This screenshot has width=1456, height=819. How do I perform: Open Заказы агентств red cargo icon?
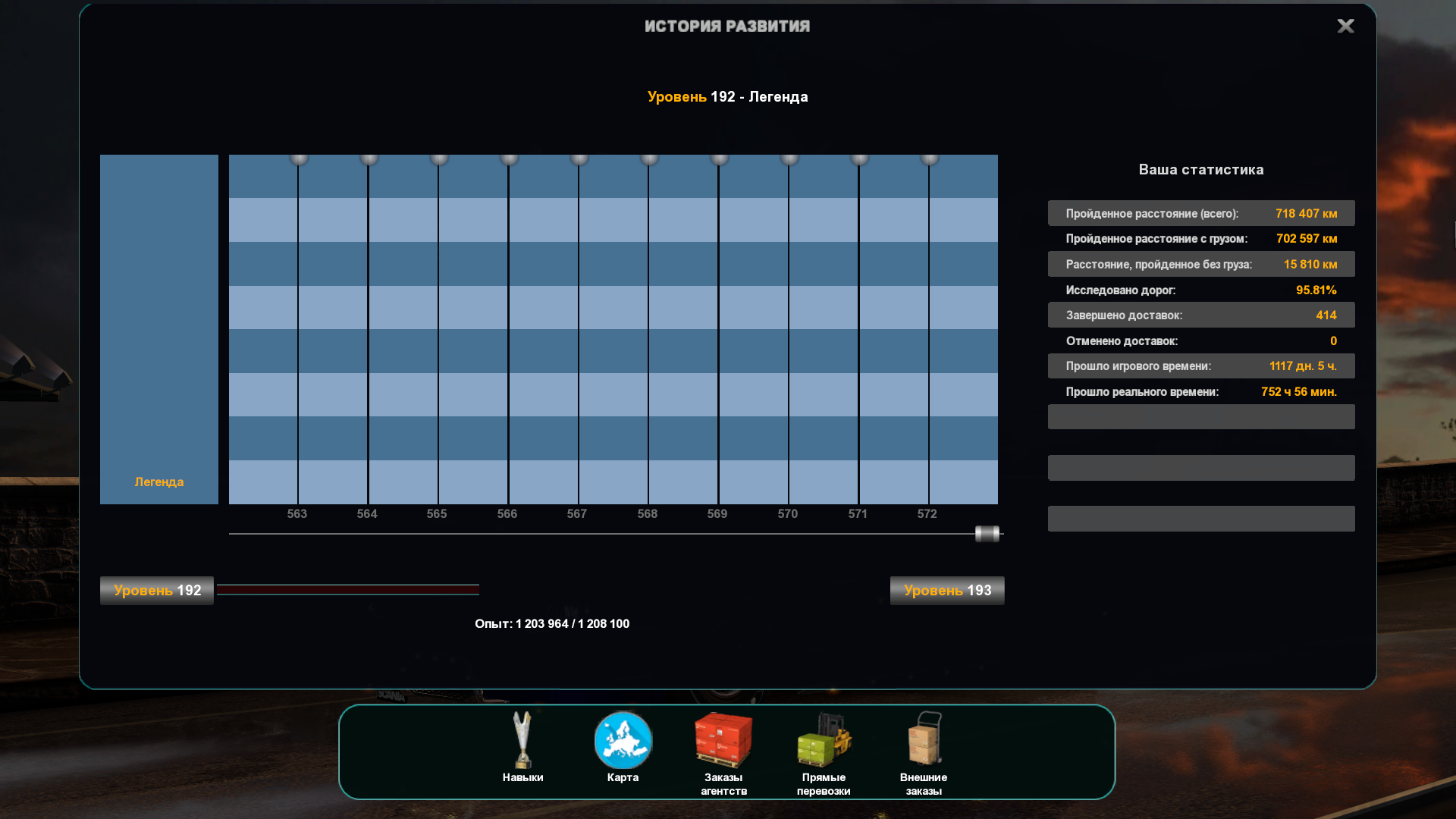(x=723, y=739)
